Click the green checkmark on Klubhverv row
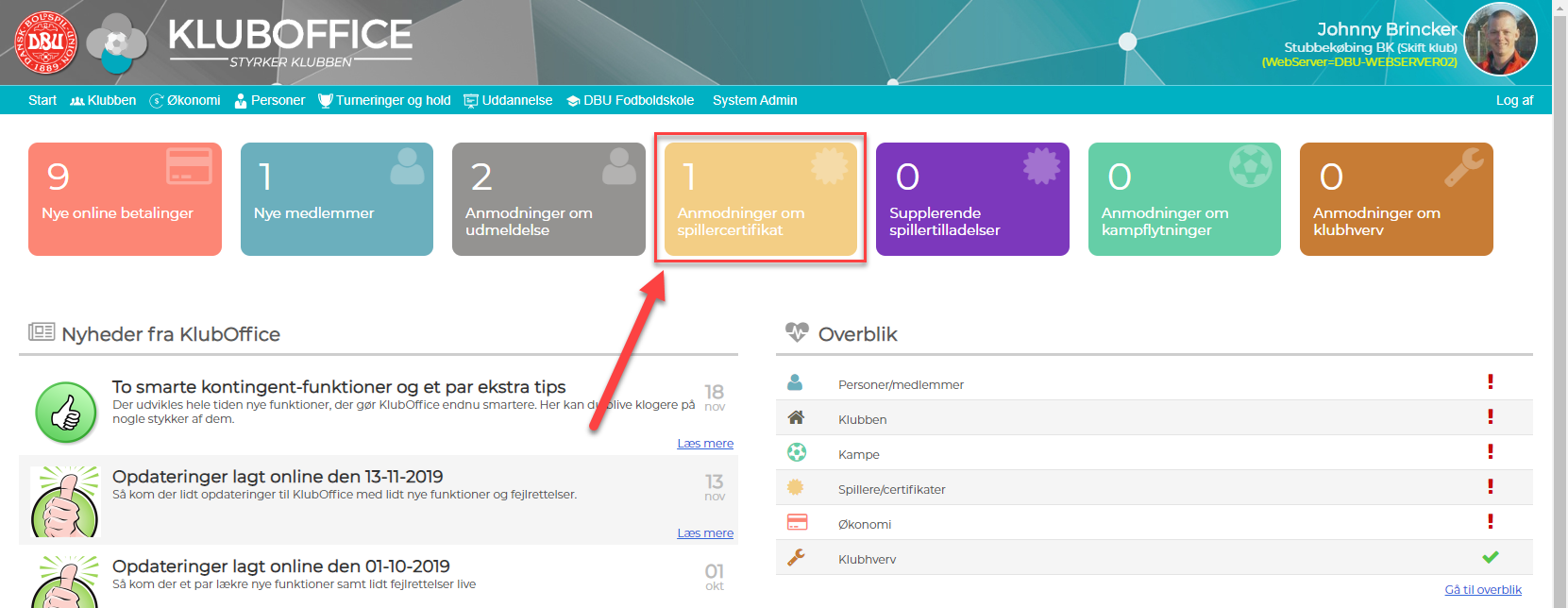This screenshot has width=1568, height=608. pyautogui.click(x=1490, y=557)
